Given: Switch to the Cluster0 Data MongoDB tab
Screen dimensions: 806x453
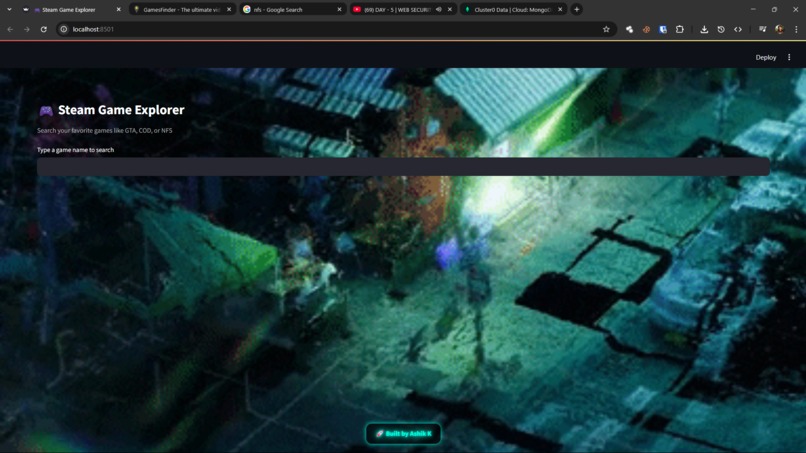Looking at the screenshot, I should [511, 9].
